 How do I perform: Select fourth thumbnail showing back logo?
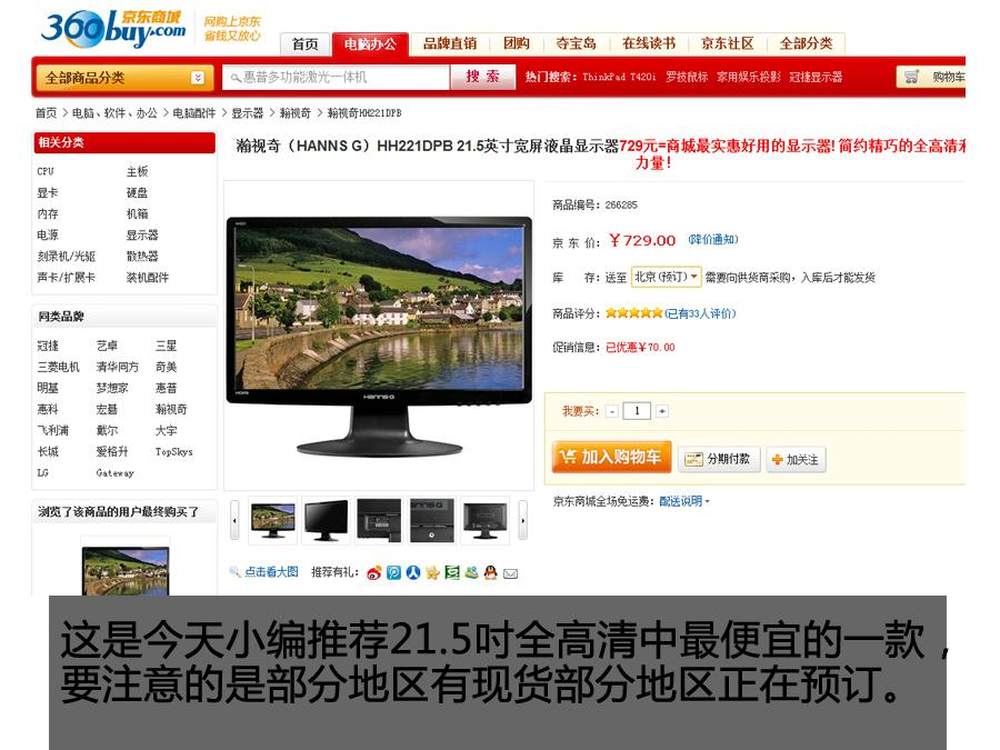(x=432, y=520)
